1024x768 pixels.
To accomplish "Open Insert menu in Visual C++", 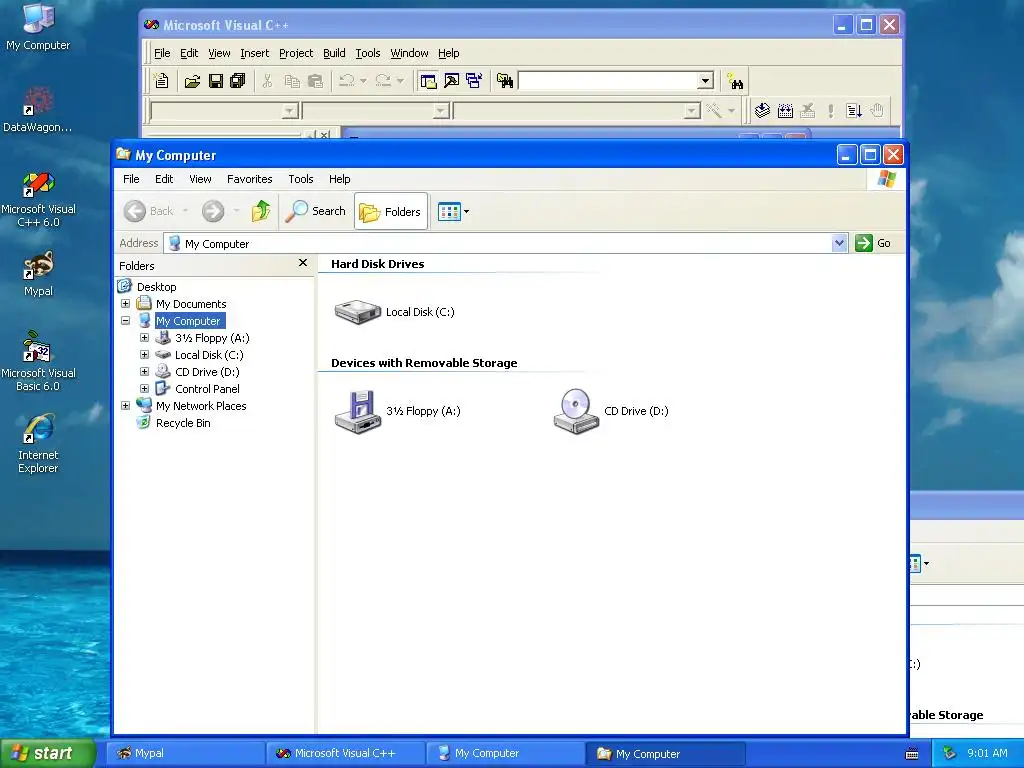I will tap(254, 53).
